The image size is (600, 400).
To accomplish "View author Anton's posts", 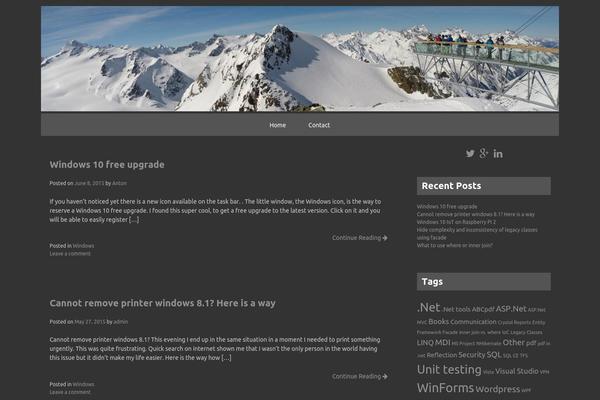I will tap(119, 183).
